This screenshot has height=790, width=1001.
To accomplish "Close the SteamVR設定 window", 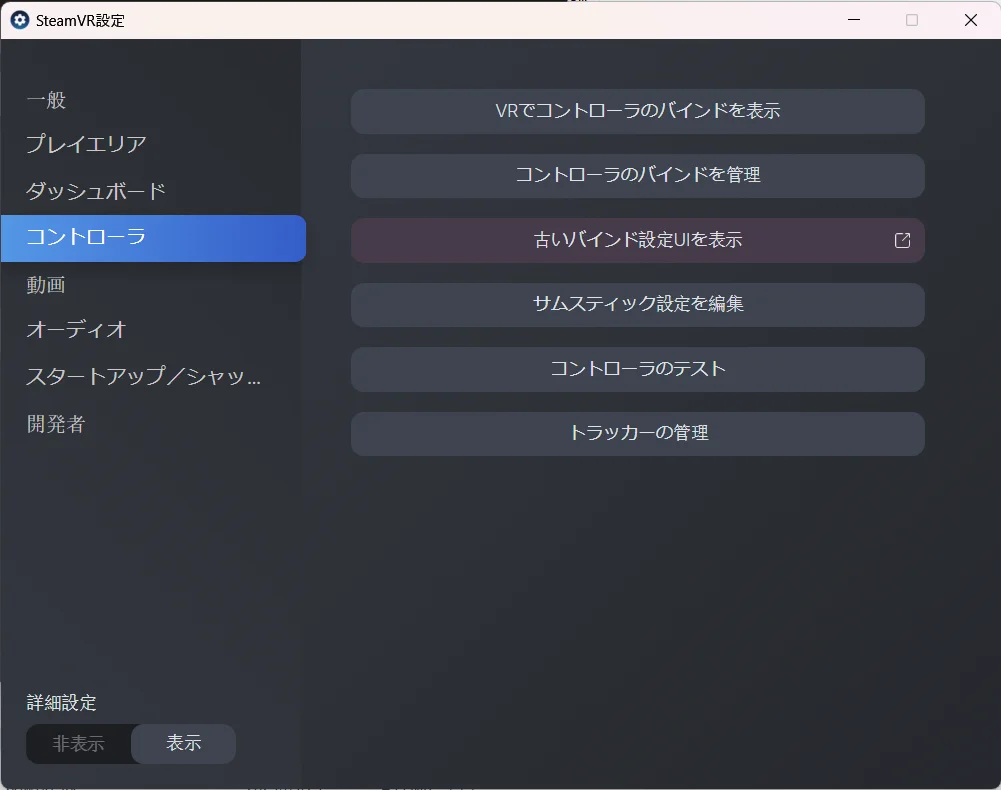I will 970,20.
